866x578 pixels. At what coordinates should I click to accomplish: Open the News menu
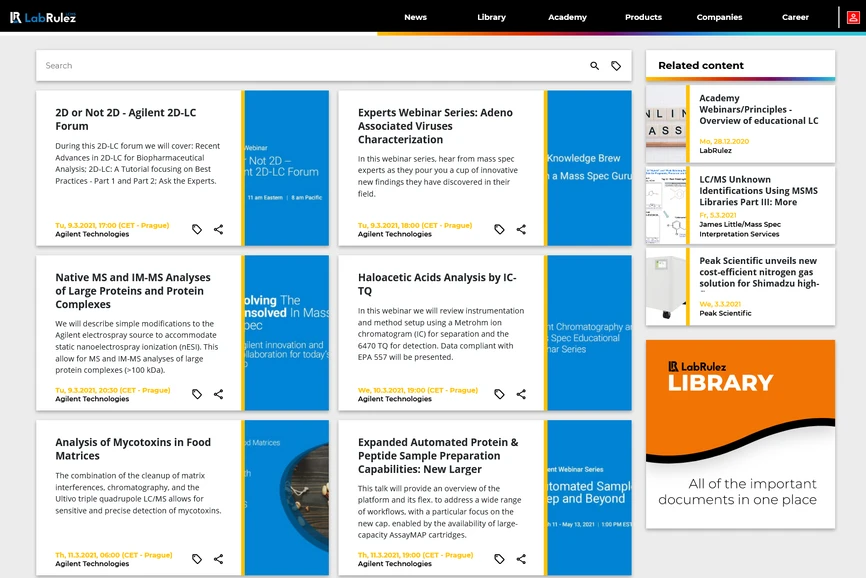click(x=415, y=17)
